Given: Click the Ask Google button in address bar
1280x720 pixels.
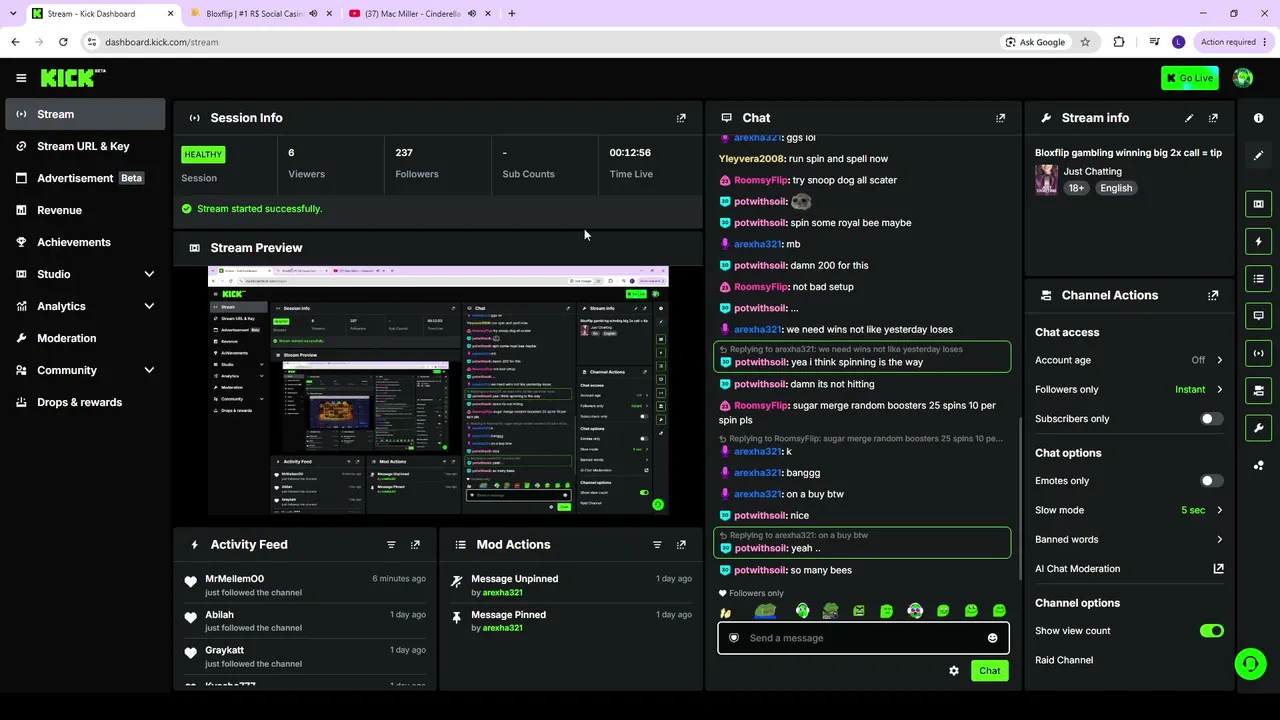Looking at the screenshot, I should click(x=1034, y=42).
